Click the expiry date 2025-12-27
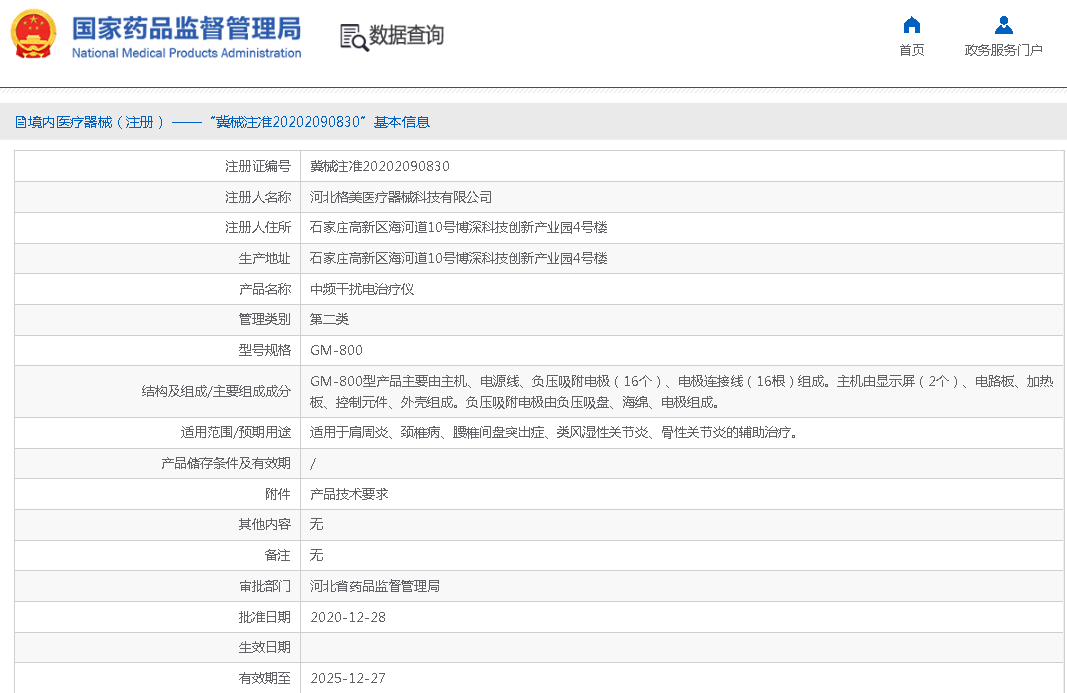This screenshot has width=1067, height=693. (347, 678)
